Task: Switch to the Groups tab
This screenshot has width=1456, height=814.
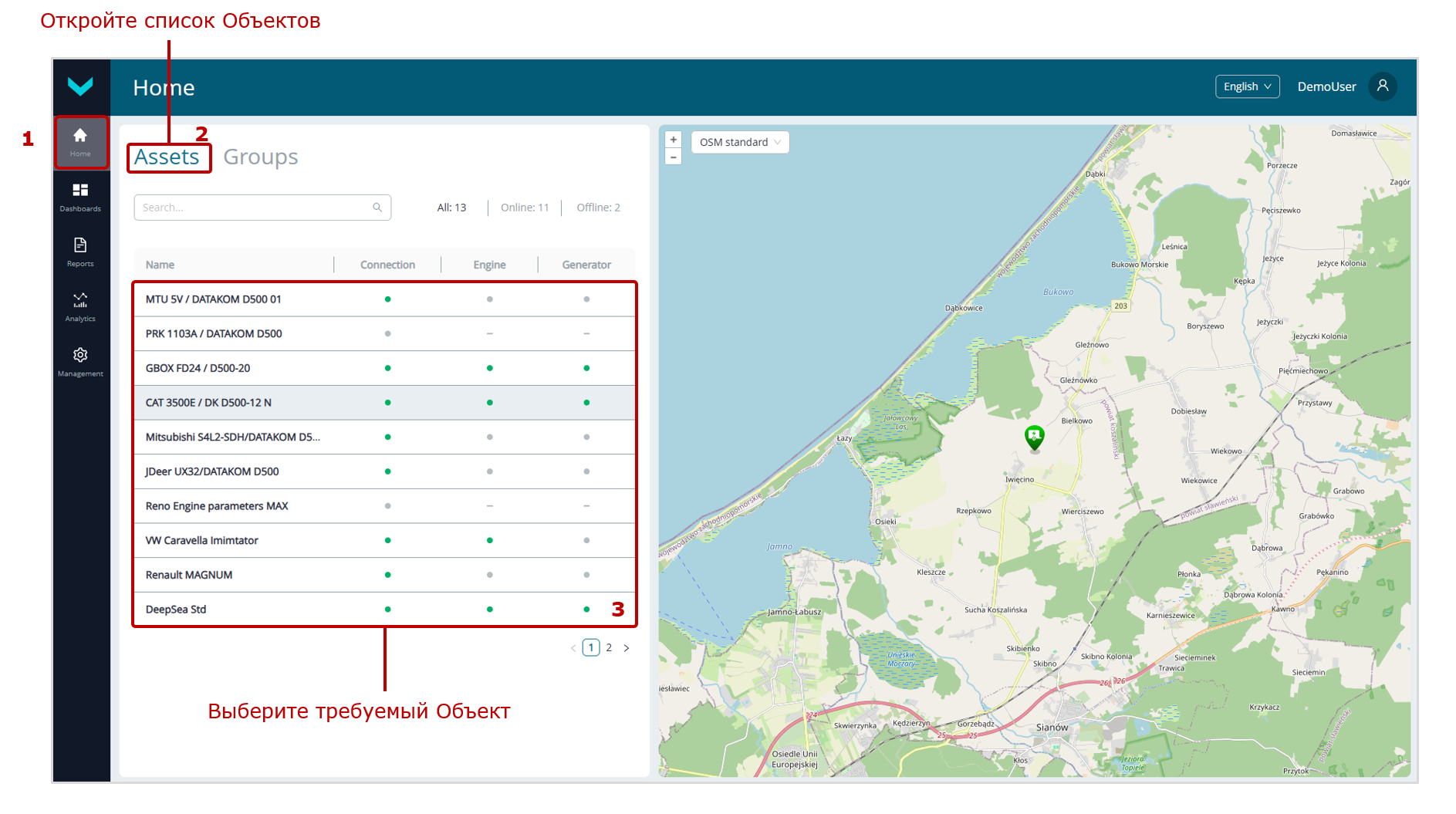Action: point(260,157)
